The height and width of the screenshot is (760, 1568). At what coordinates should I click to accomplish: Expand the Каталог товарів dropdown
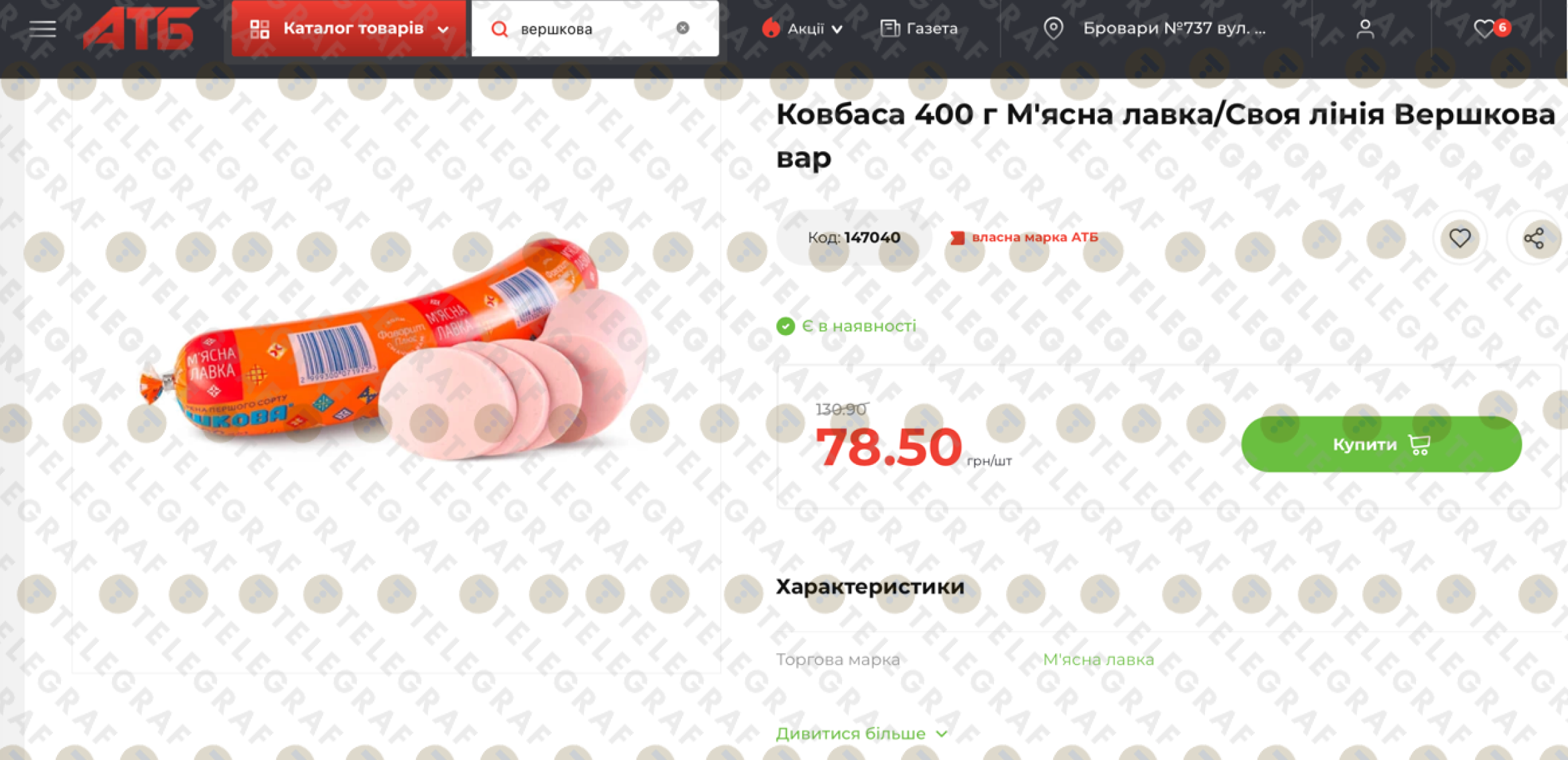coord(349,29)
